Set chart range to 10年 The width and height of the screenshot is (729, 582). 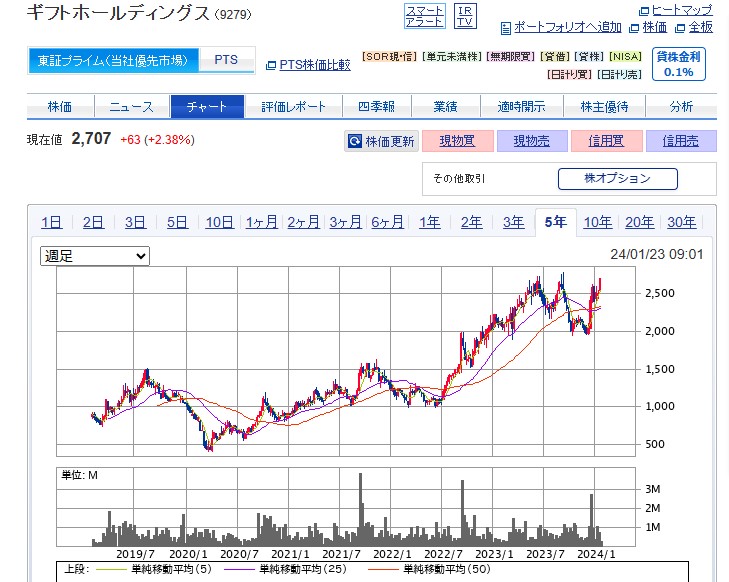[x=597, y=222]
